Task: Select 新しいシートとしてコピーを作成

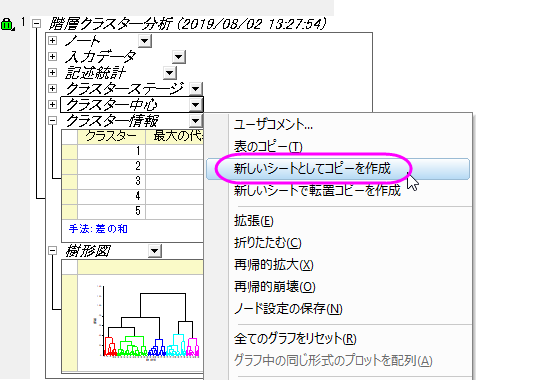Action: pyautogui.click(x=338, y=168)
